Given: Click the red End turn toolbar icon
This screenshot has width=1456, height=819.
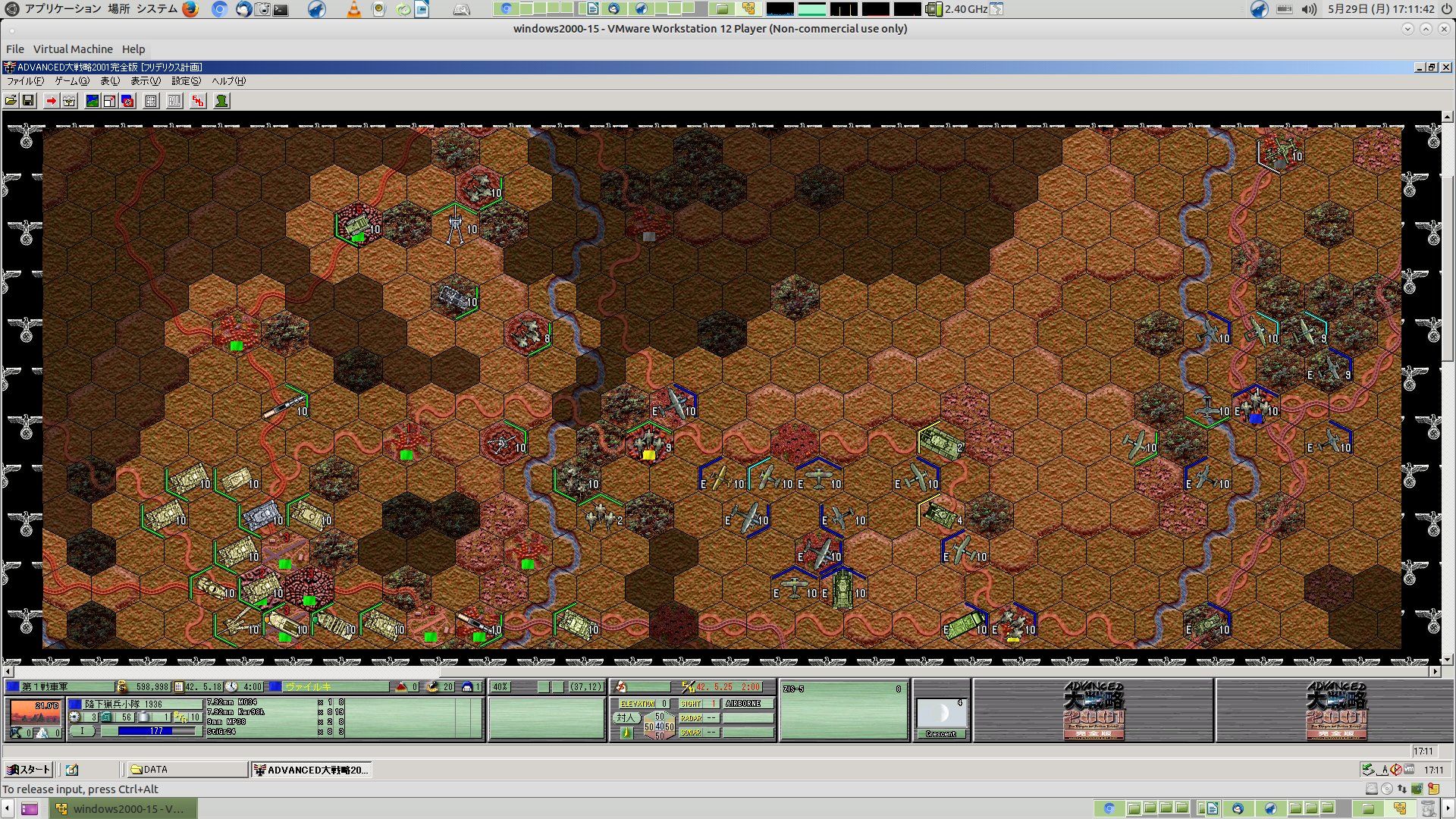Looking at the screenshot, I should 198,101.
